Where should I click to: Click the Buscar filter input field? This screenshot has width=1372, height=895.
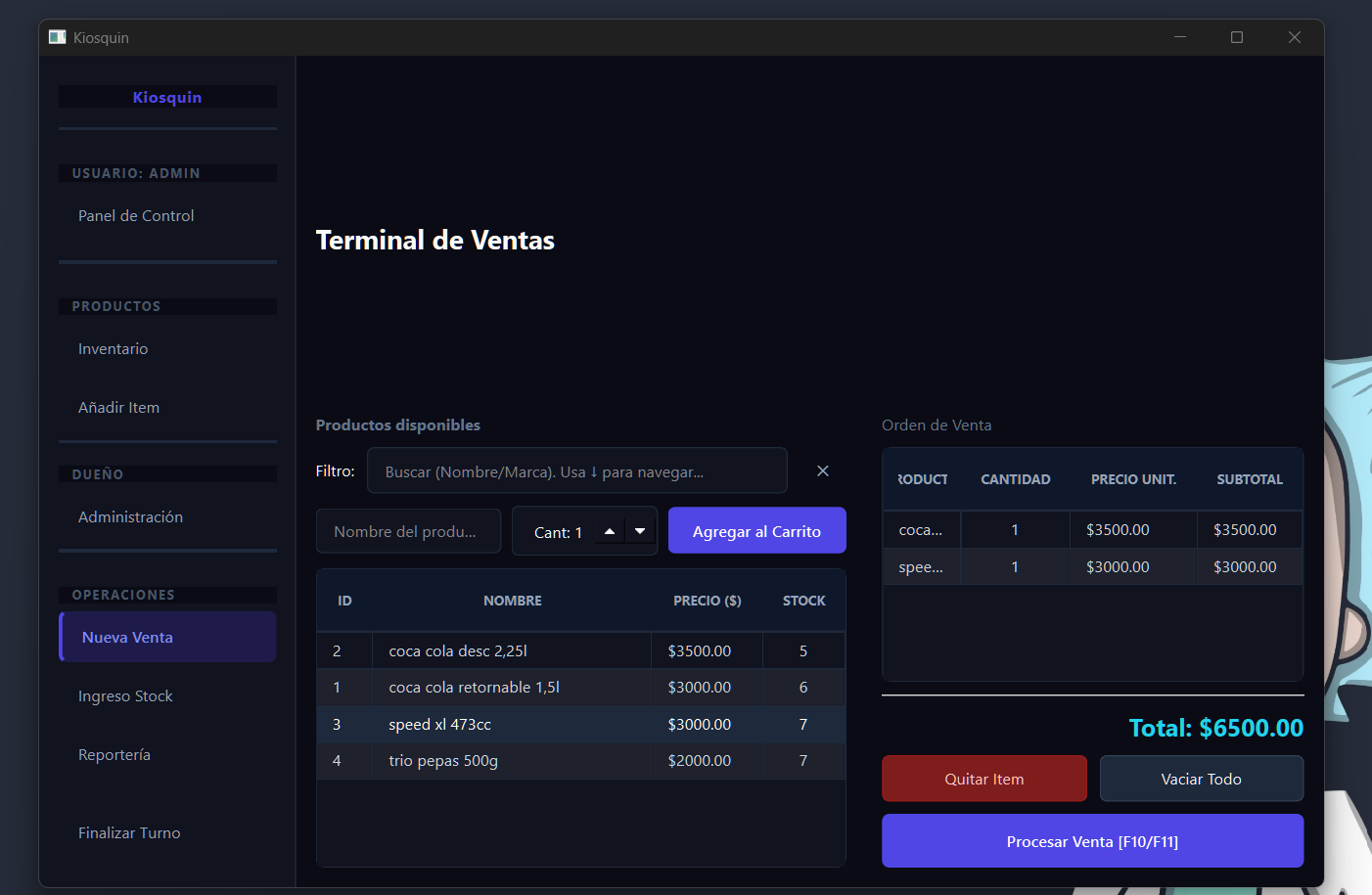(x=576, y=470)
